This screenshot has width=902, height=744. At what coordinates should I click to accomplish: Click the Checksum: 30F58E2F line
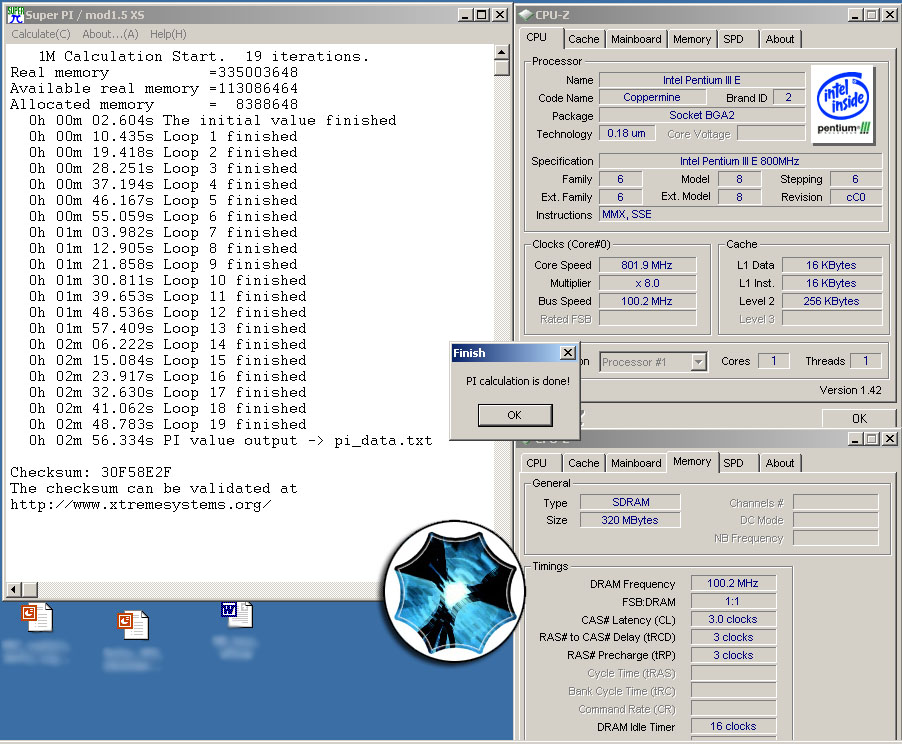point(91,472)
